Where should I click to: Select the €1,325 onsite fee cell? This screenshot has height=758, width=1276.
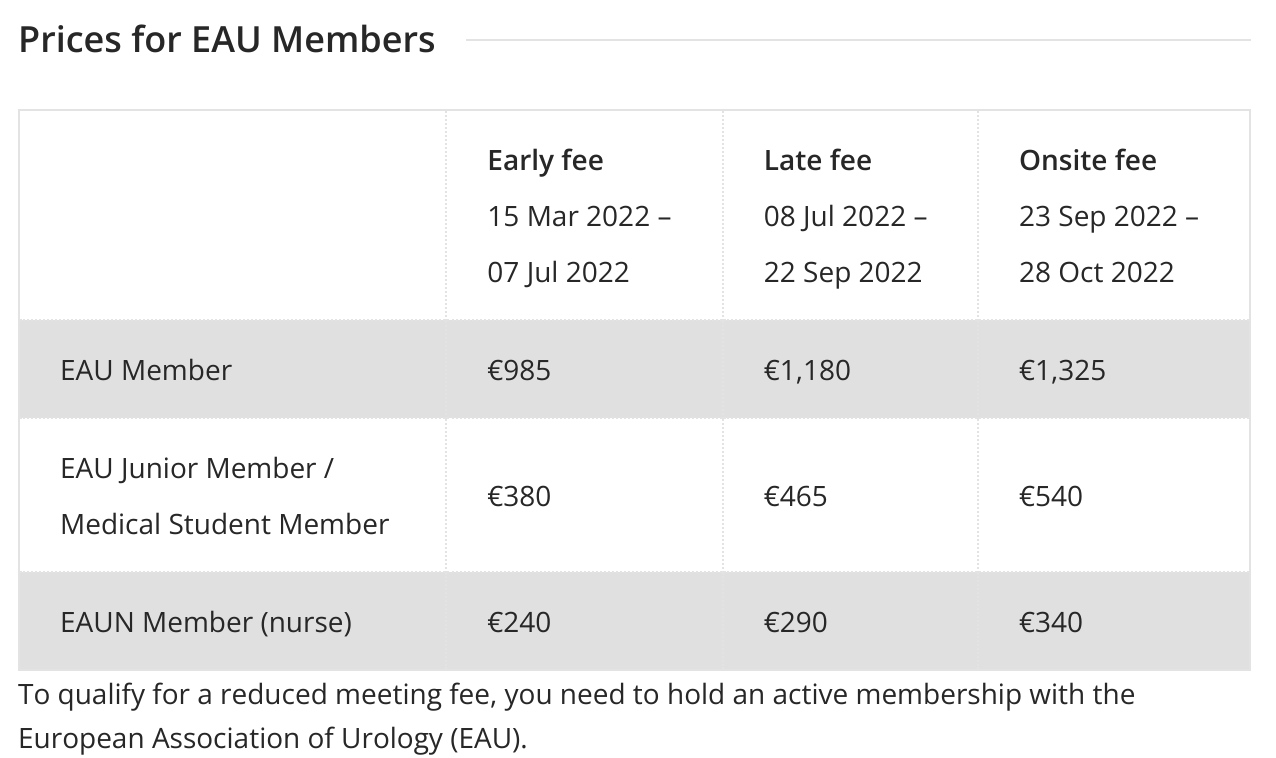(x=1062, y=370)
